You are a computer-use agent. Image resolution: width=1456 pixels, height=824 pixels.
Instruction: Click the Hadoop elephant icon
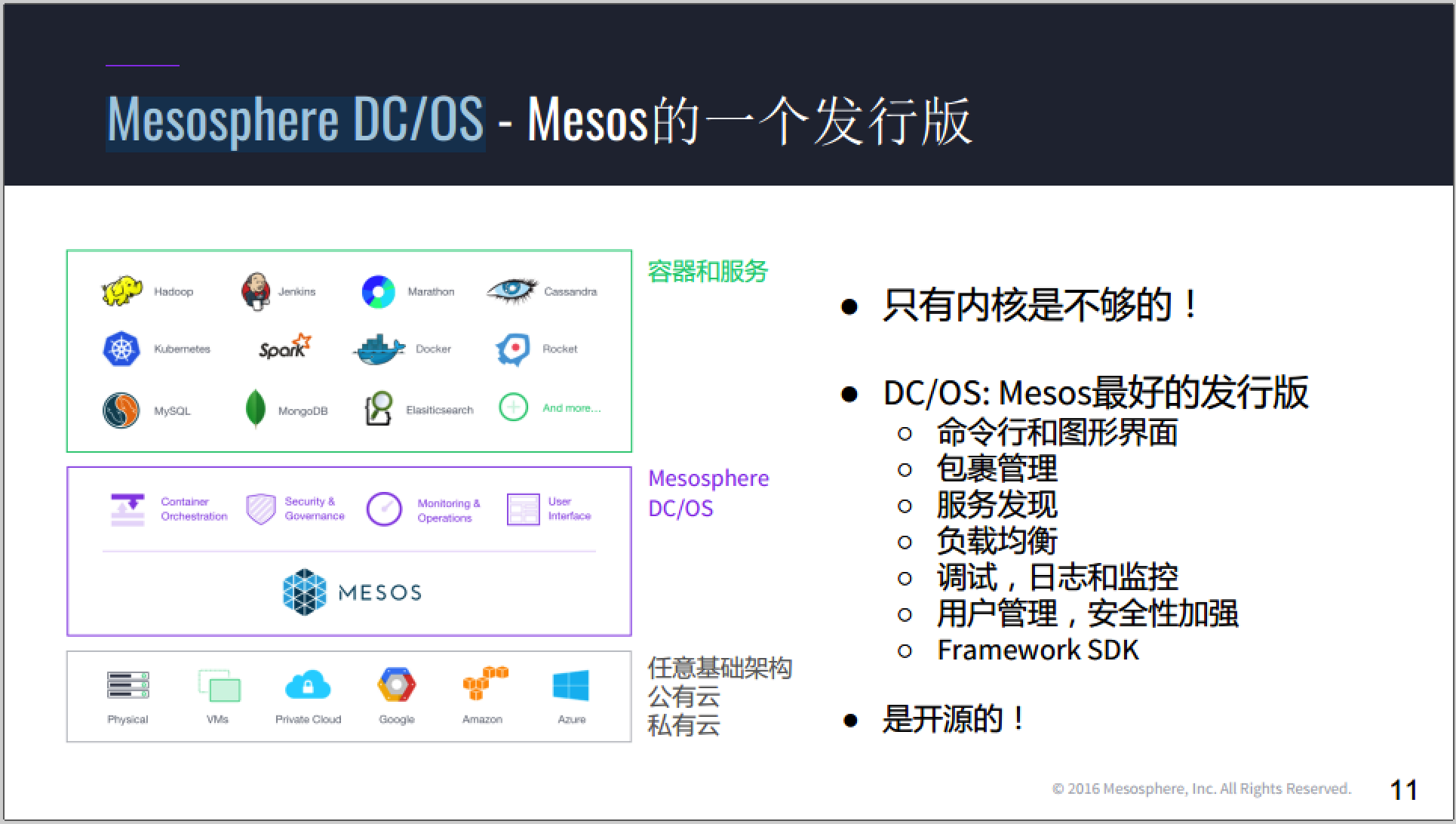(121, 291)
